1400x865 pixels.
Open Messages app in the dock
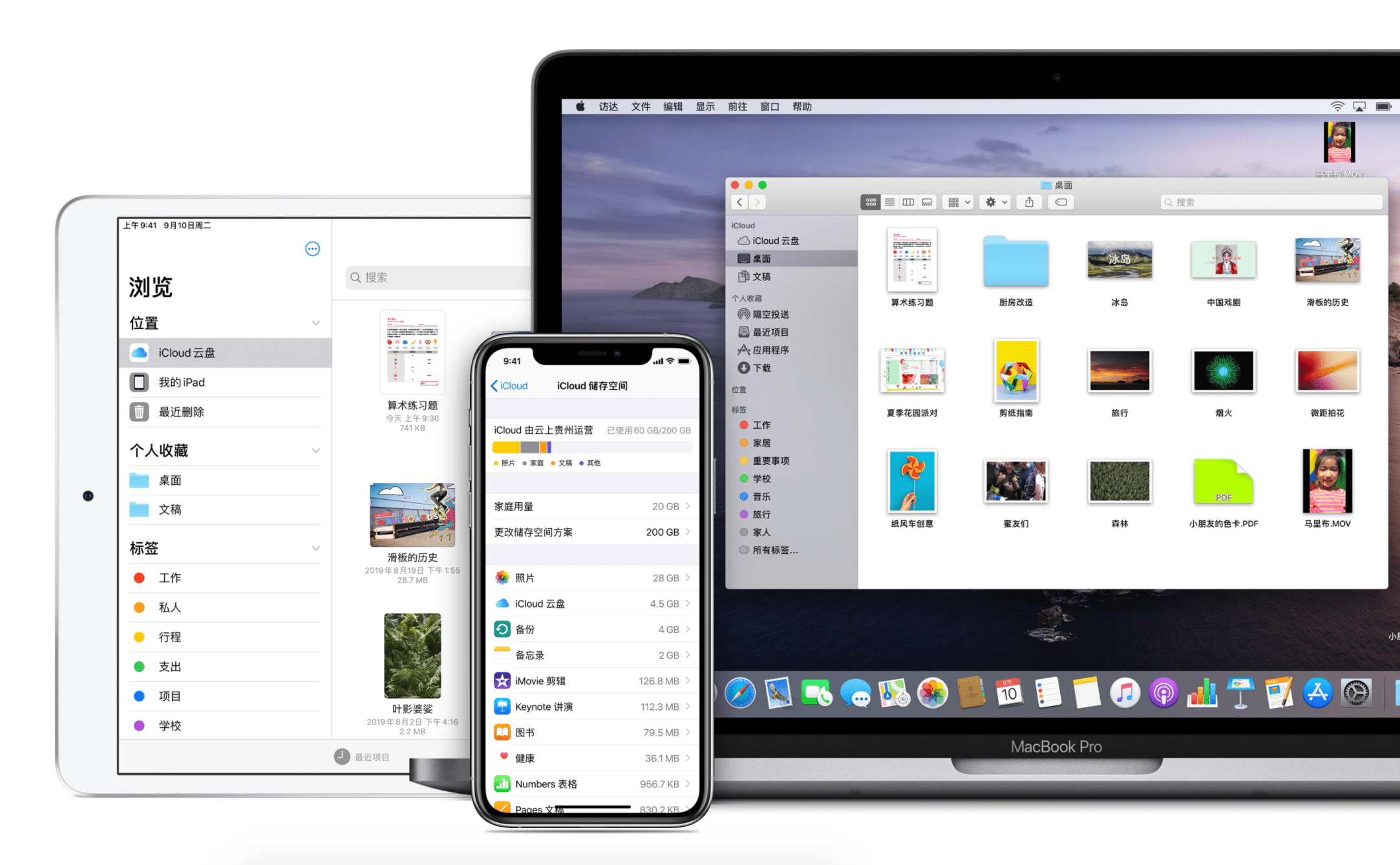click(855, 694)
